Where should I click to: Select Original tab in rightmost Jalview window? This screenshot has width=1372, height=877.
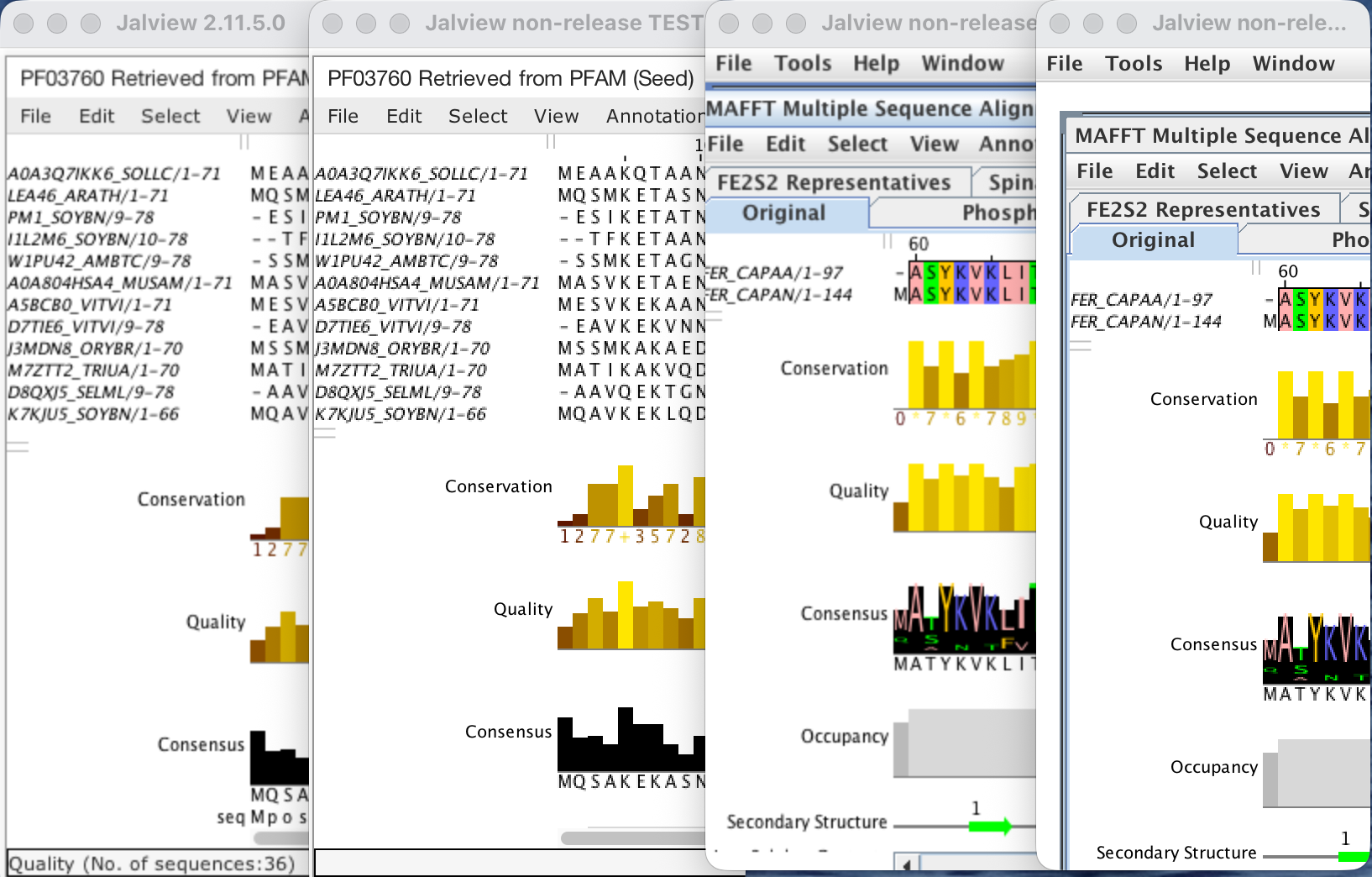point(1153,240)
